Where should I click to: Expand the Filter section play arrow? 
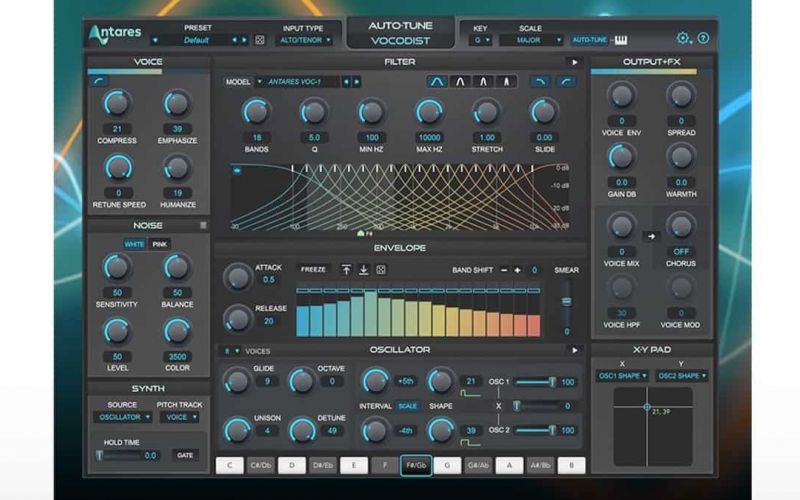(x=573, y=62)
